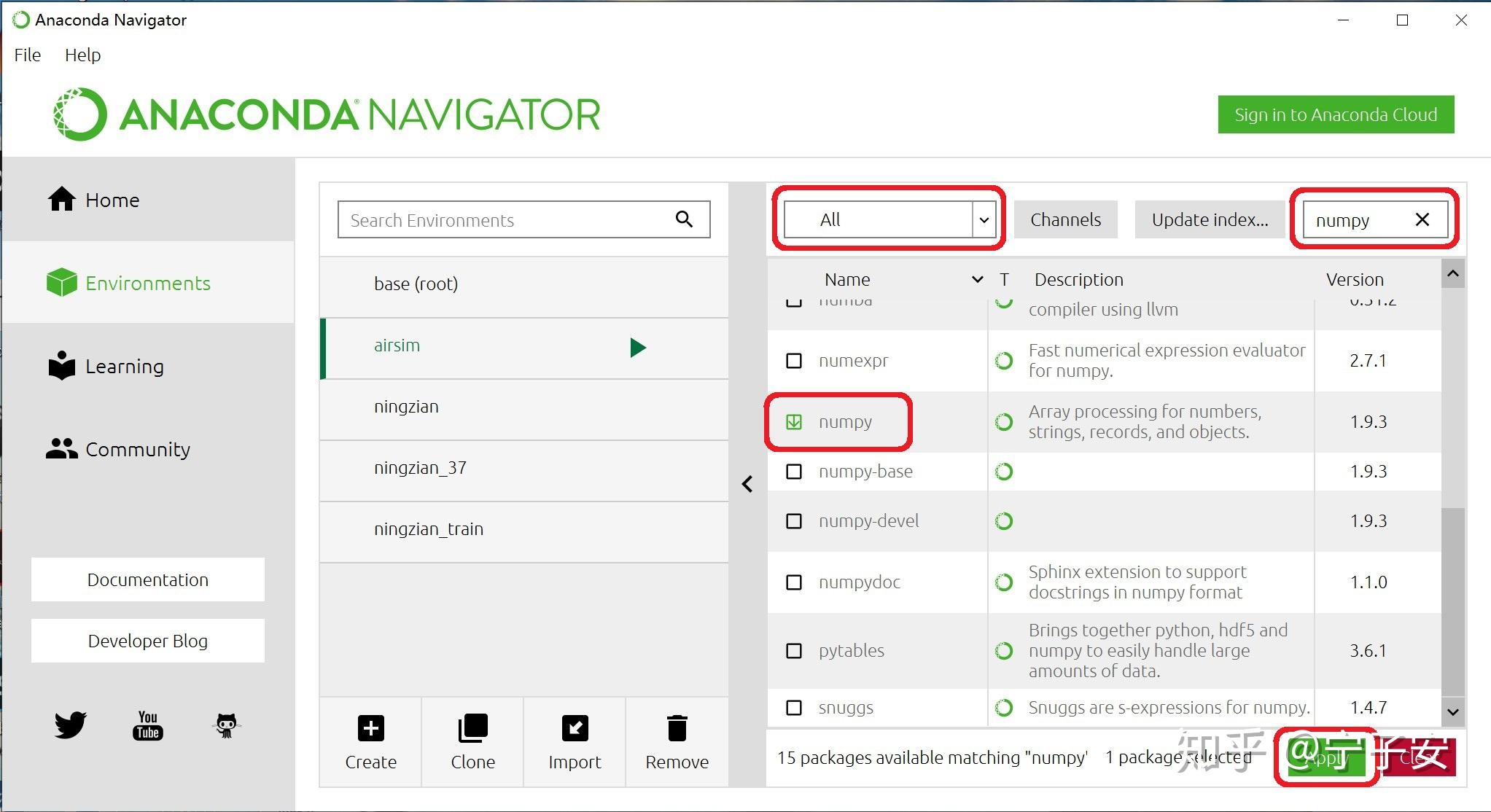Open the YouTube icon link
Image resolution: width=1491 pixels, height=812 pixels.
click(148, 725)
